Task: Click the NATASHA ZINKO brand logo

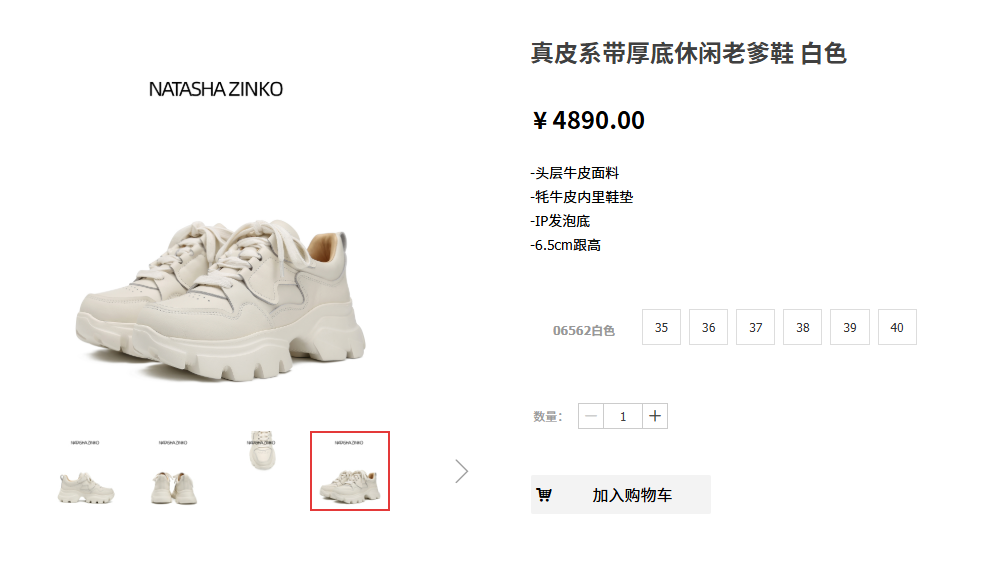Action: tap(216, 89)
